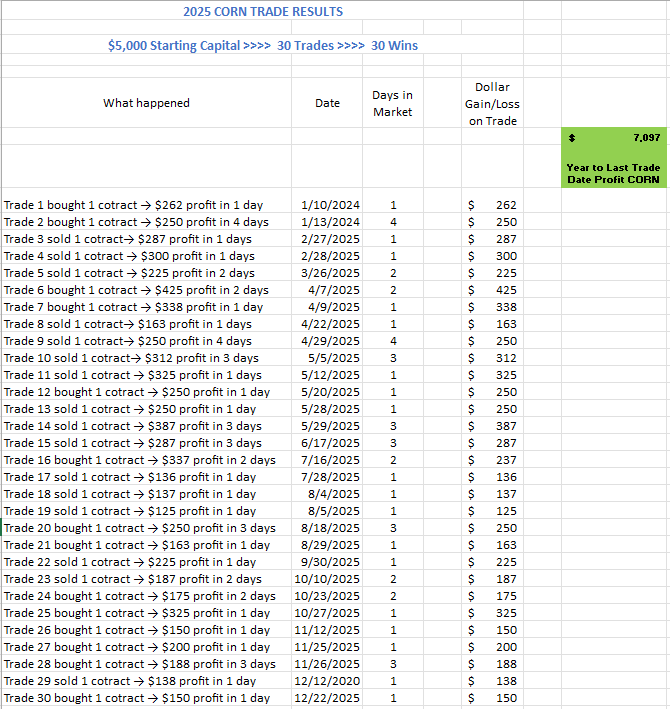The width and height of the screenshot is (670, 709).
Task: Select the date cell 12/12/2020
Action: click(x=330, y=681)
